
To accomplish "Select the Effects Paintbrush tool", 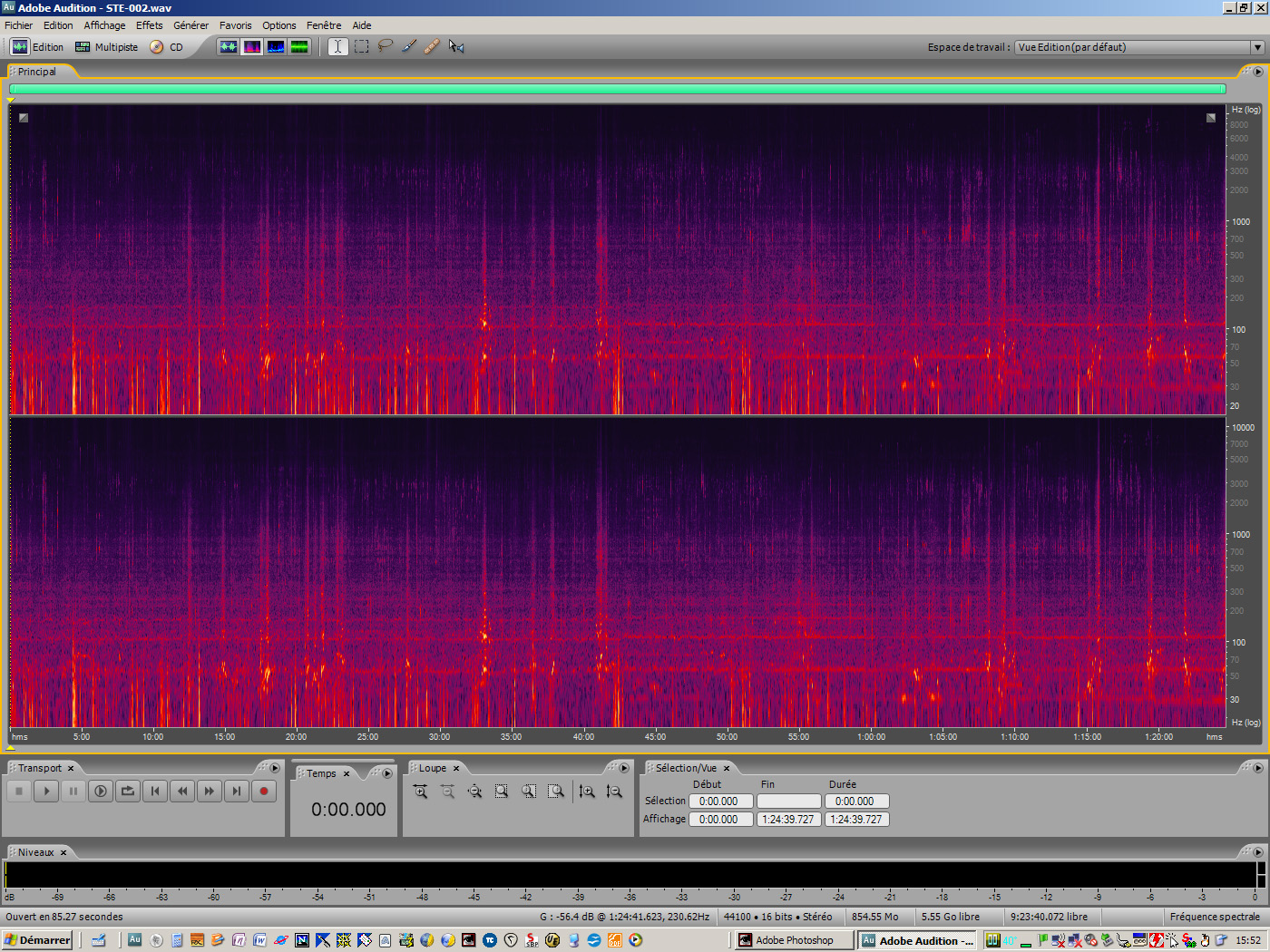I will click(408, 46).
